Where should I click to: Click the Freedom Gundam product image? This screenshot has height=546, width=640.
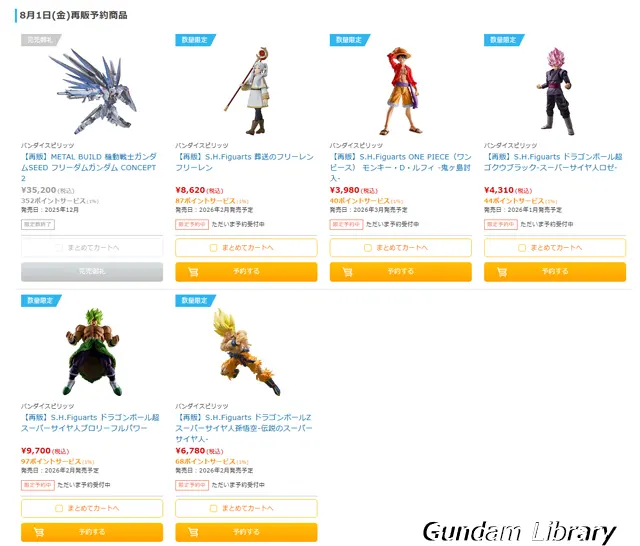point(93,91)
